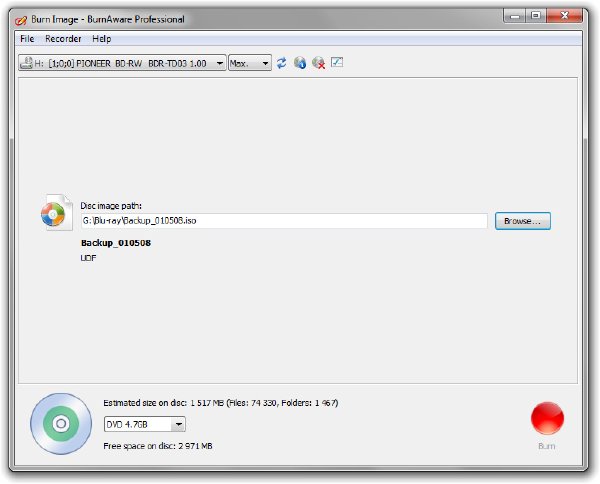
Task: Maximize the BurnAware window
Action: 536,16
